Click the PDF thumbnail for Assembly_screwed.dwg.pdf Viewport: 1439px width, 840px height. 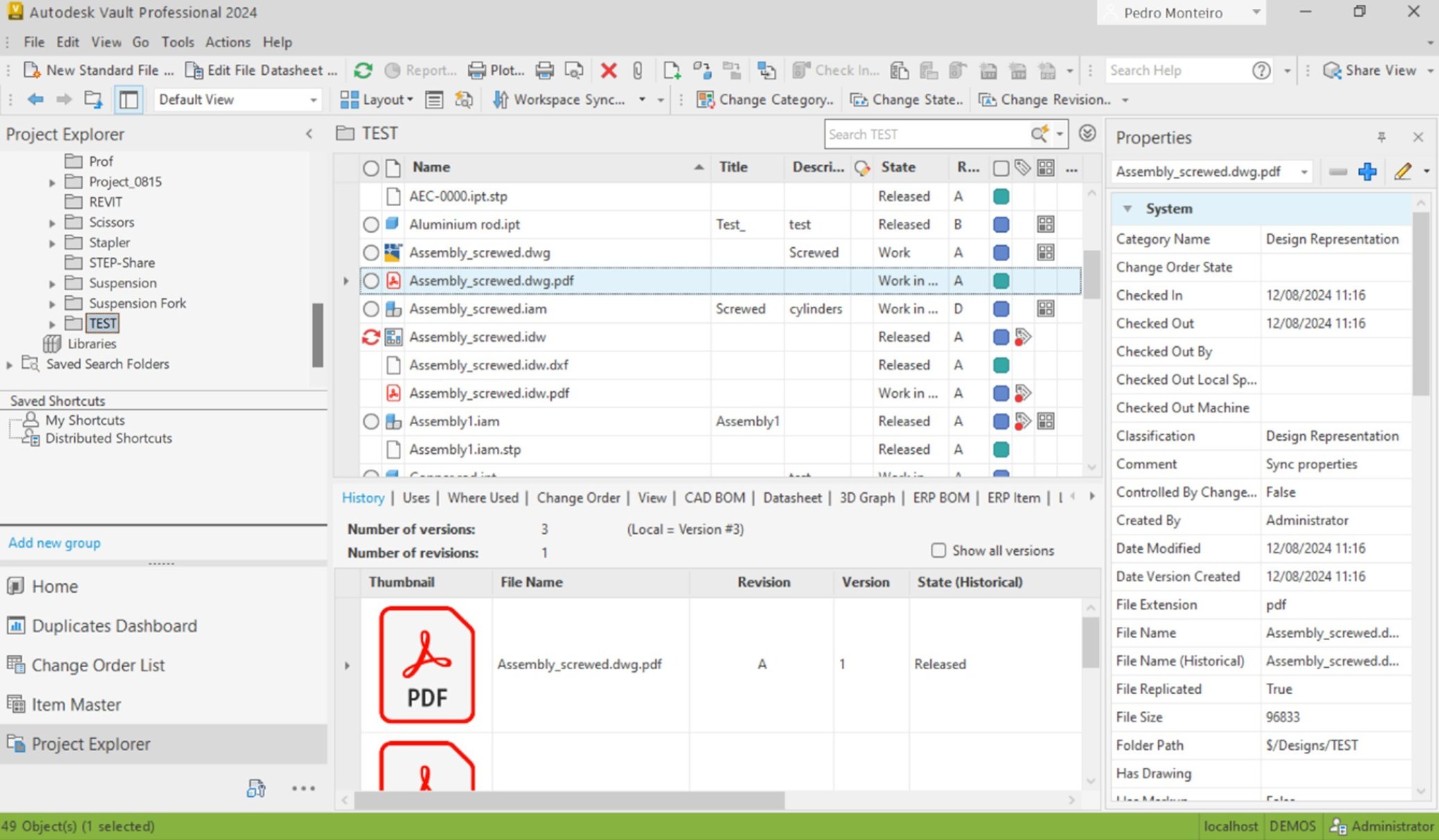click(426, 664)
